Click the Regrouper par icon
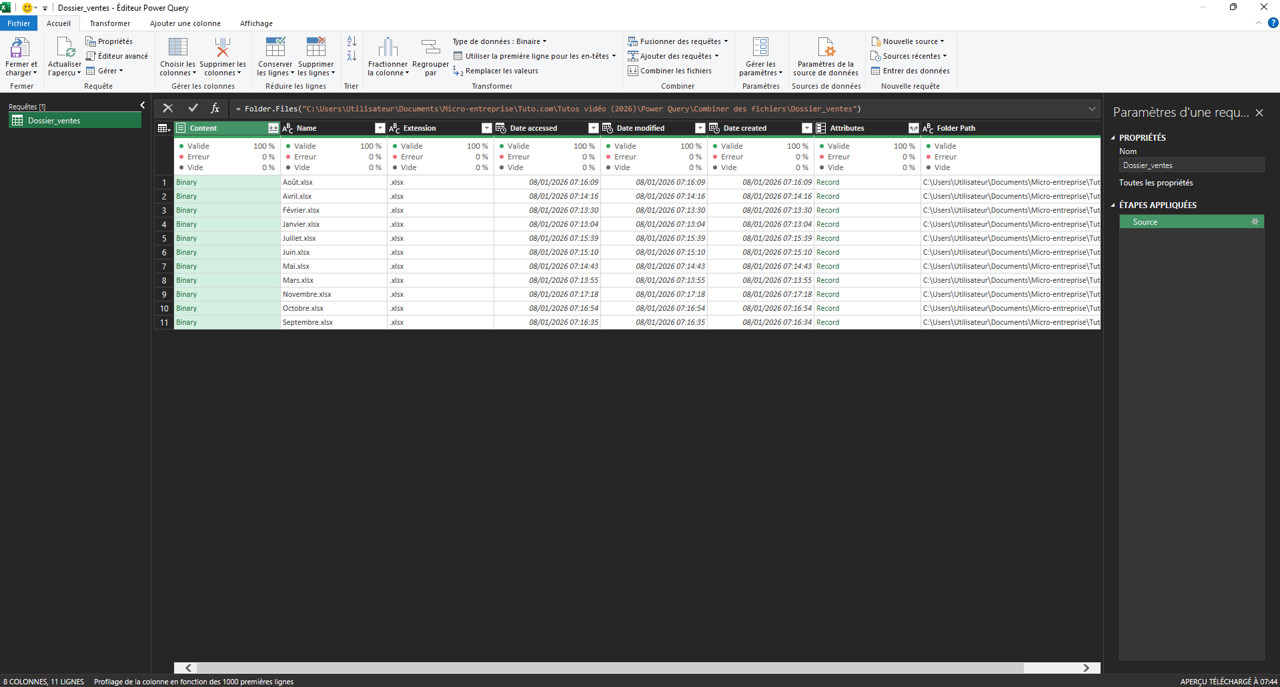Image resolution: width=1280 pixels, height=687 pixels. pyautogui.click(x=430, y=48)
